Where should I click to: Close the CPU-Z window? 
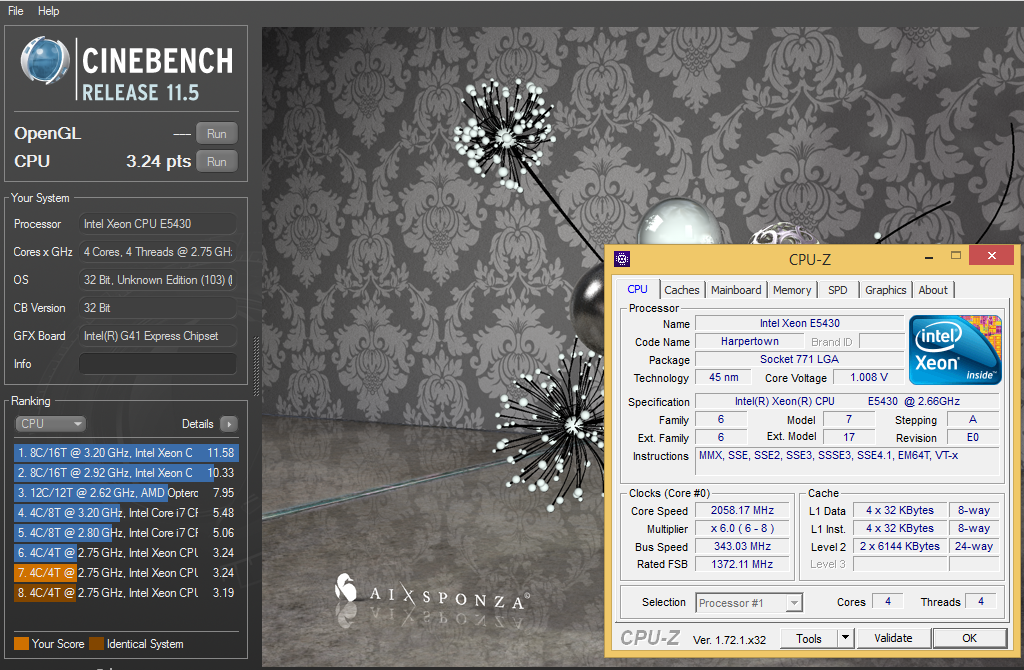[x=991, y=255]
